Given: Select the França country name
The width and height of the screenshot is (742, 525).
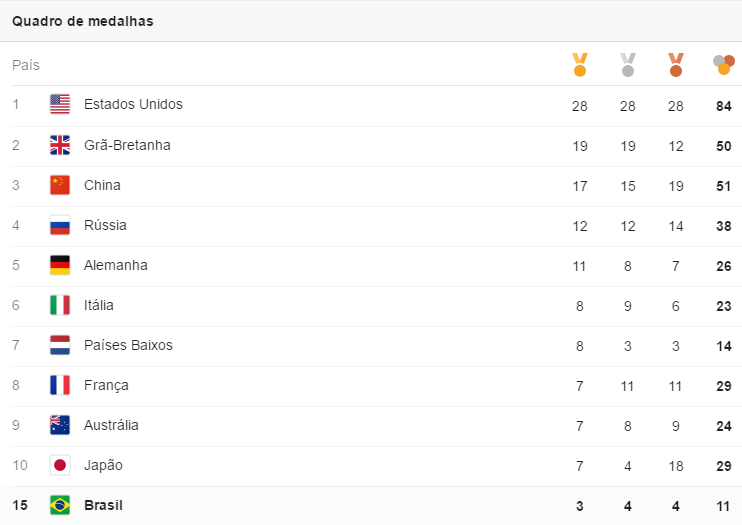Looking at the screenshot, I should 106,385.
